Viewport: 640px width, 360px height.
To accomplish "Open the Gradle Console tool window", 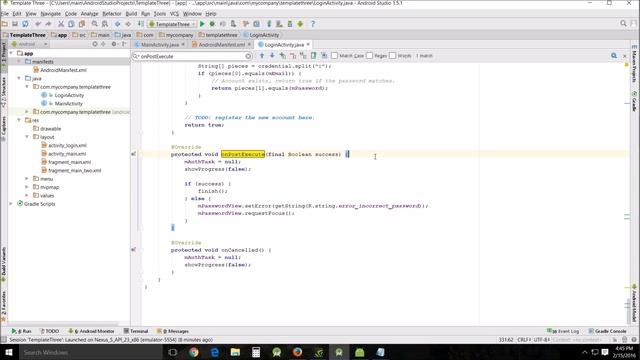I will 607,331.
